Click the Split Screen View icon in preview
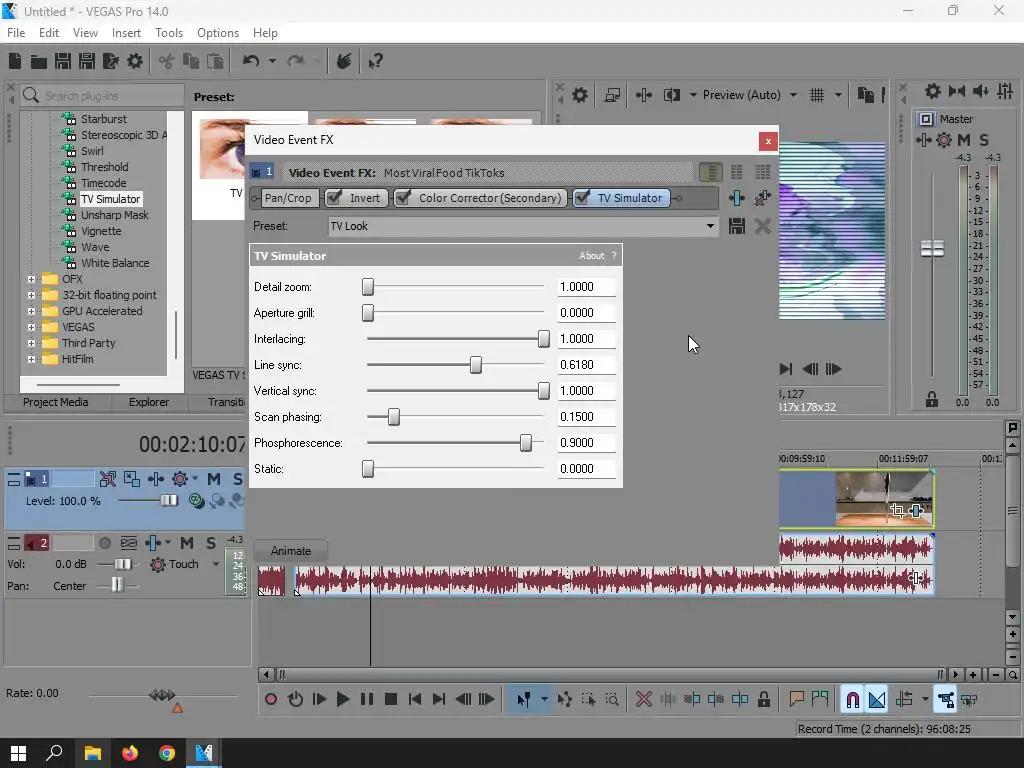 [x=671, y=95]
